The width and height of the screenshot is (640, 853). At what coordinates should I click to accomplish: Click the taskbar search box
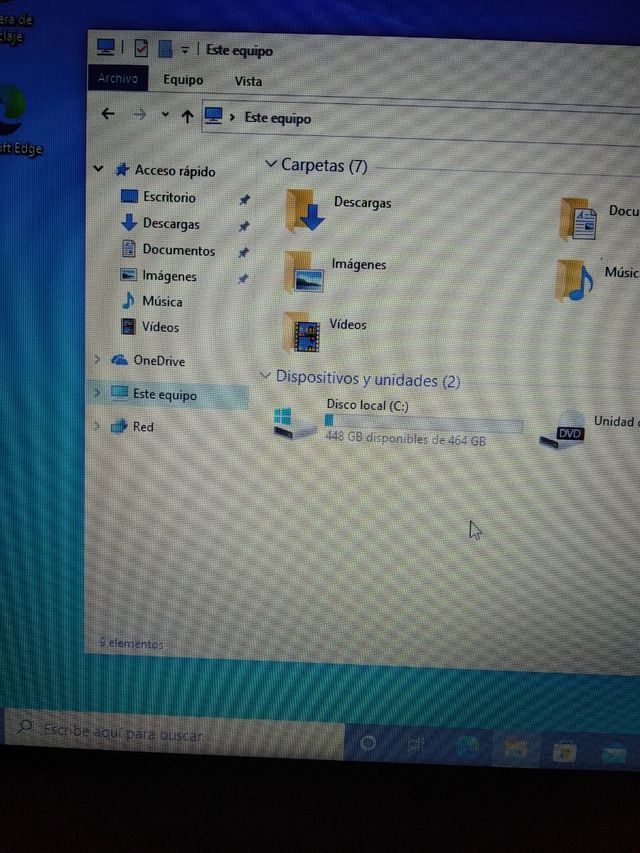(174, 734)
